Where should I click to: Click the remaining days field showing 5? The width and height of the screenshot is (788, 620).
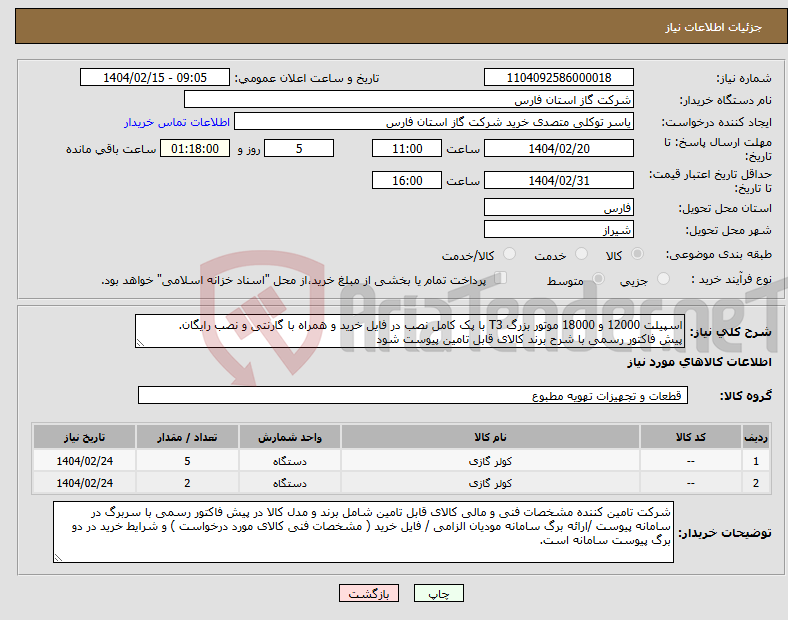299,148
